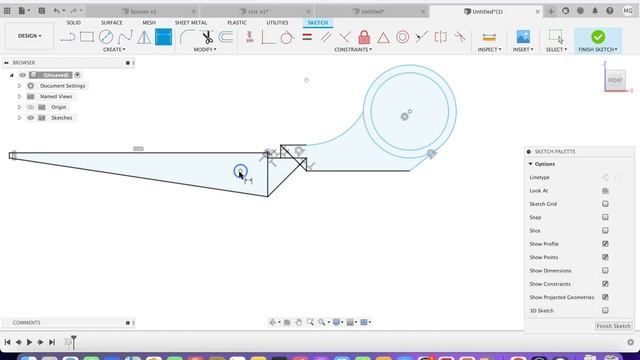Select the Mirror tool triangle icon

click(144, 37)
